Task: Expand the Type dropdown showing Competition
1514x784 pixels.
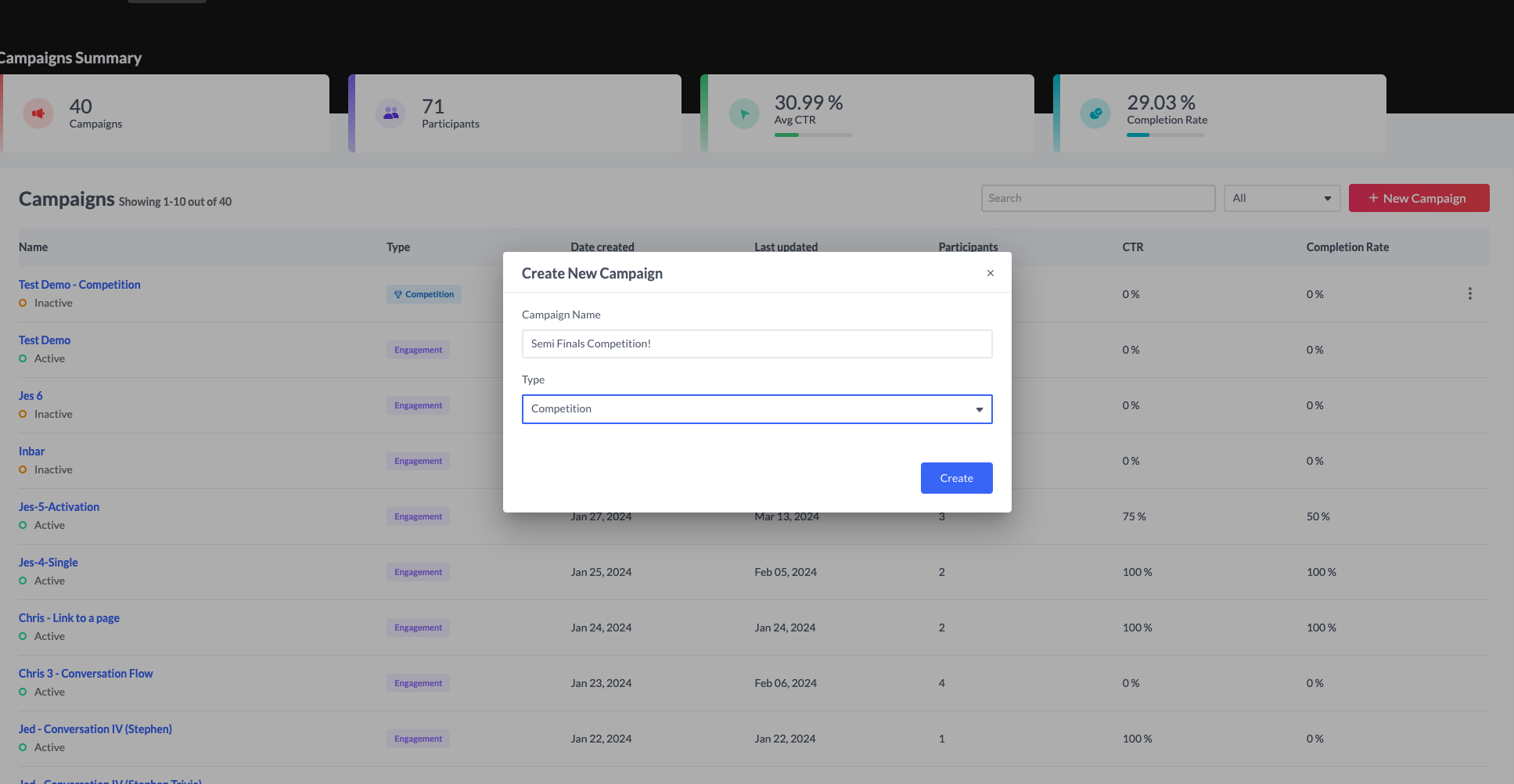Action: point(757,409)
